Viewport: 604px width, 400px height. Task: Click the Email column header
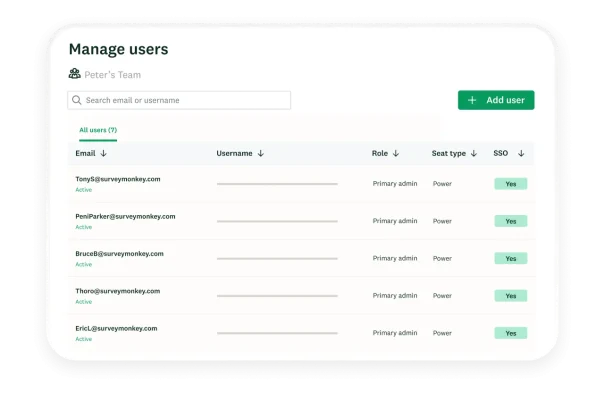85,153
